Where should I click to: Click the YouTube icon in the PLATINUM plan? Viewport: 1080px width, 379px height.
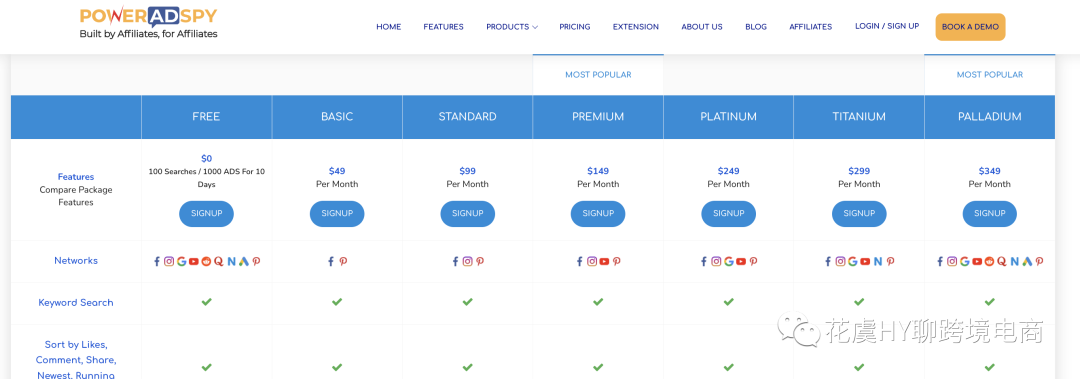click(741, 261)
